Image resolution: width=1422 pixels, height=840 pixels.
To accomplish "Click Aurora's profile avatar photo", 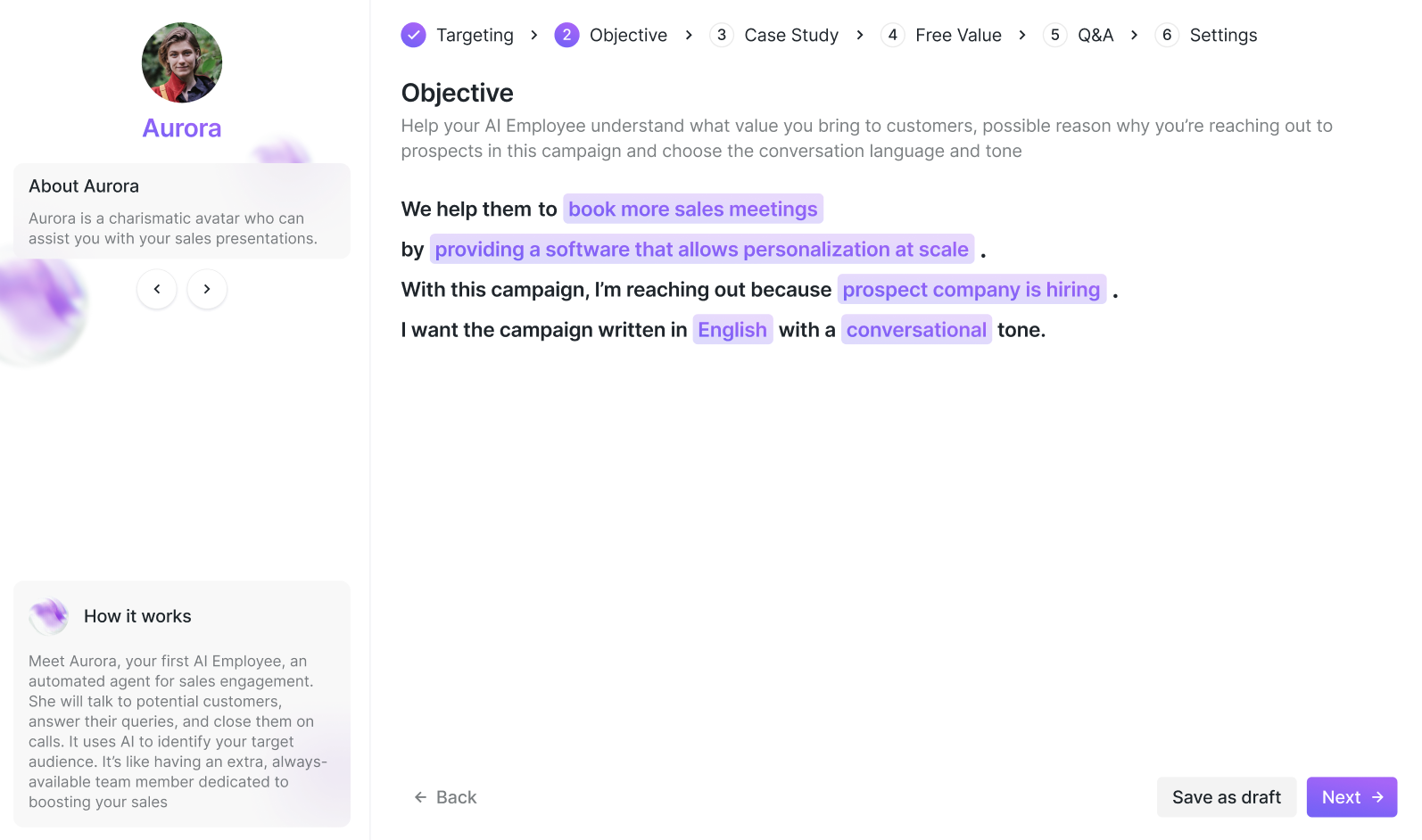I will point(182,62).
